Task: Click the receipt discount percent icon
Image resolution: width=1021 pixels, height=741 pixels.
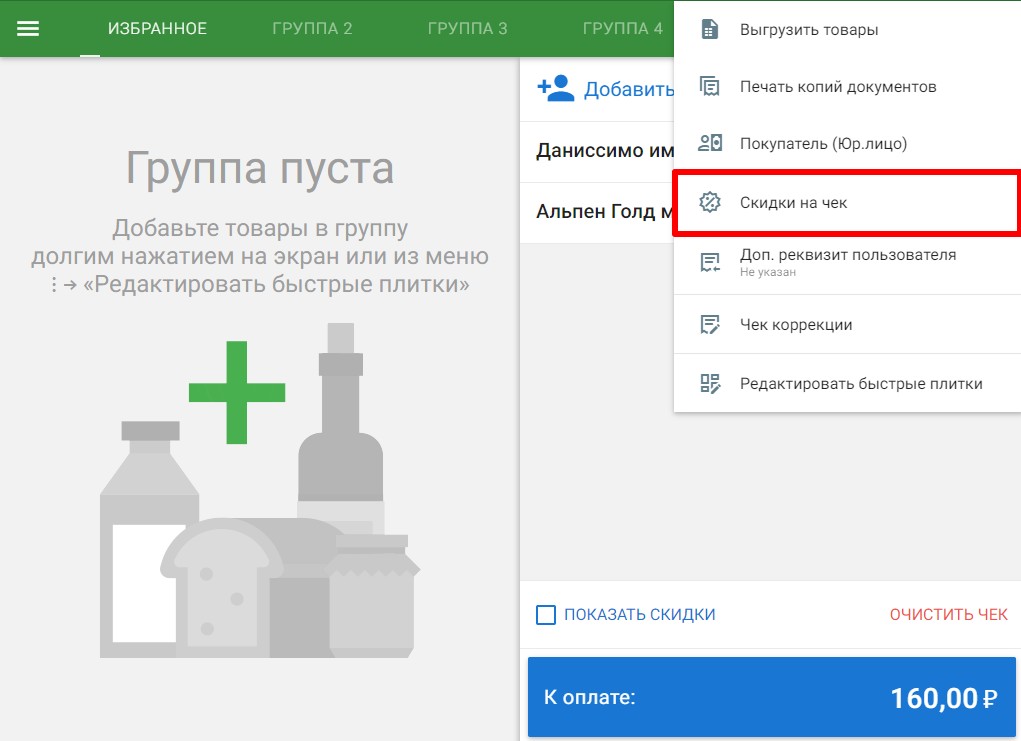Action: (710, 203)
